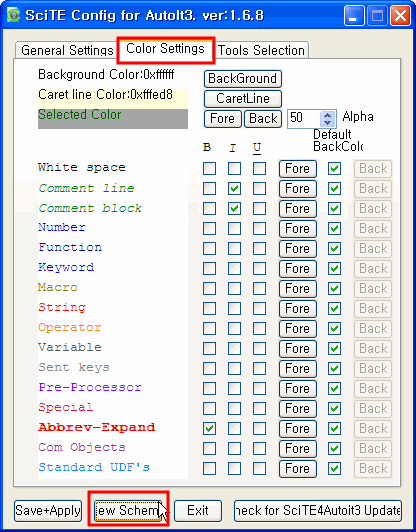Click the CaretLine color button
Viewport: 416px width, 532px height.
(x=243, y=98)
